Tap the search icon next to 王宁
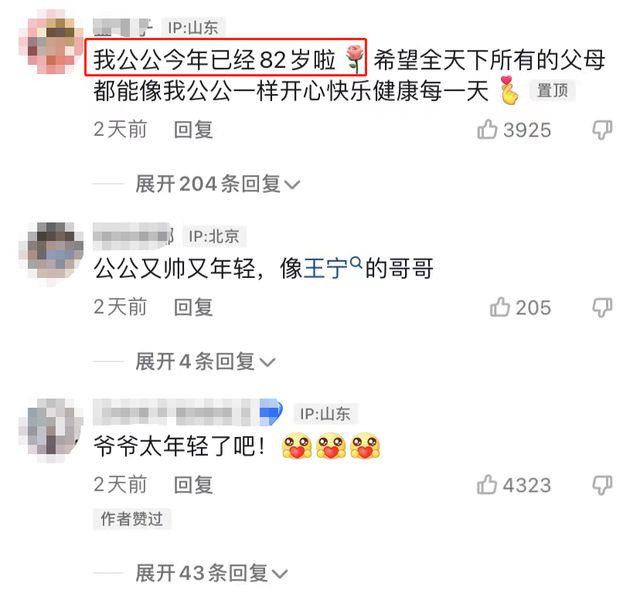Viewport: 640px width, 597px height. tap(356, 262)
